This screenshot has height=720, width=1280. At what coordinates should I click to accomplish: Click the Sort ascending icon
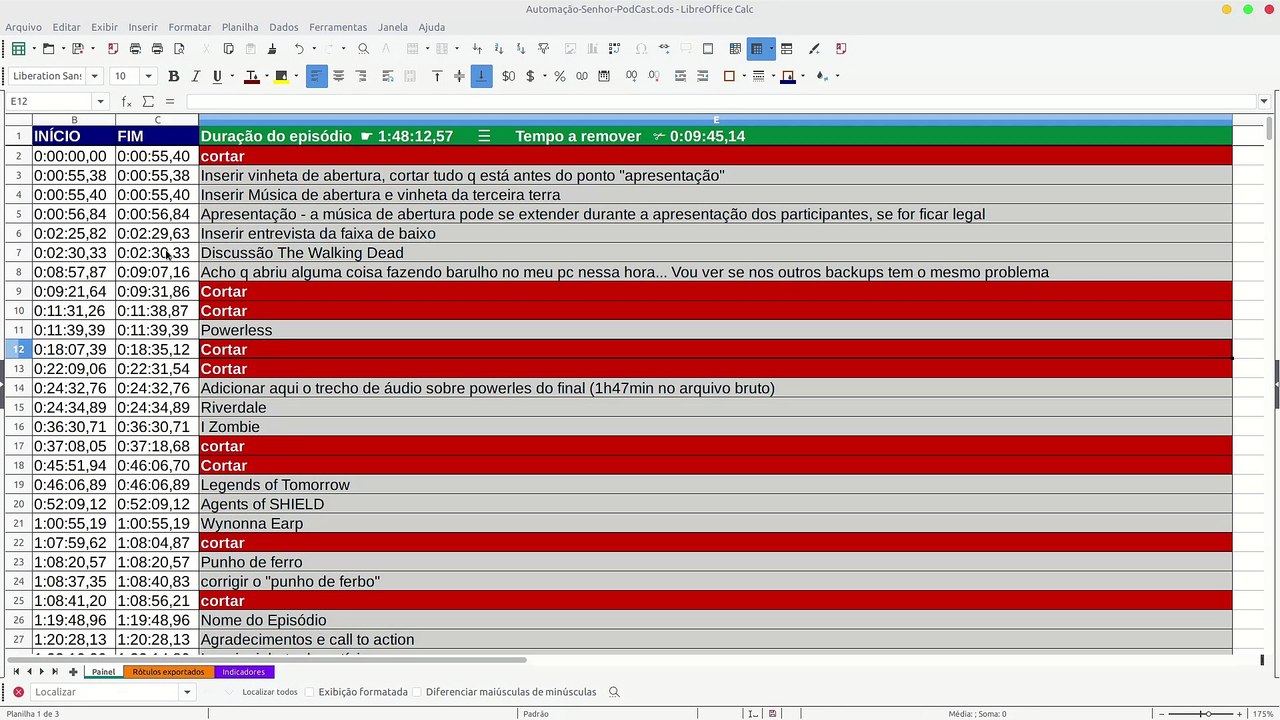tap(499, 48)
